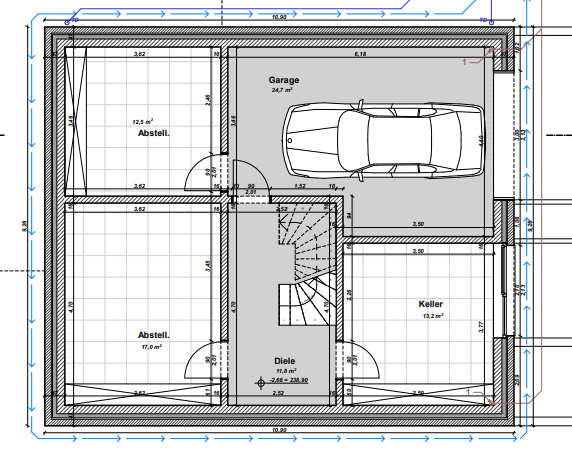This screenshot has width=572, height=453.
Task: Click the spiral staircase drawing
Action: click(x=308, y=264)
